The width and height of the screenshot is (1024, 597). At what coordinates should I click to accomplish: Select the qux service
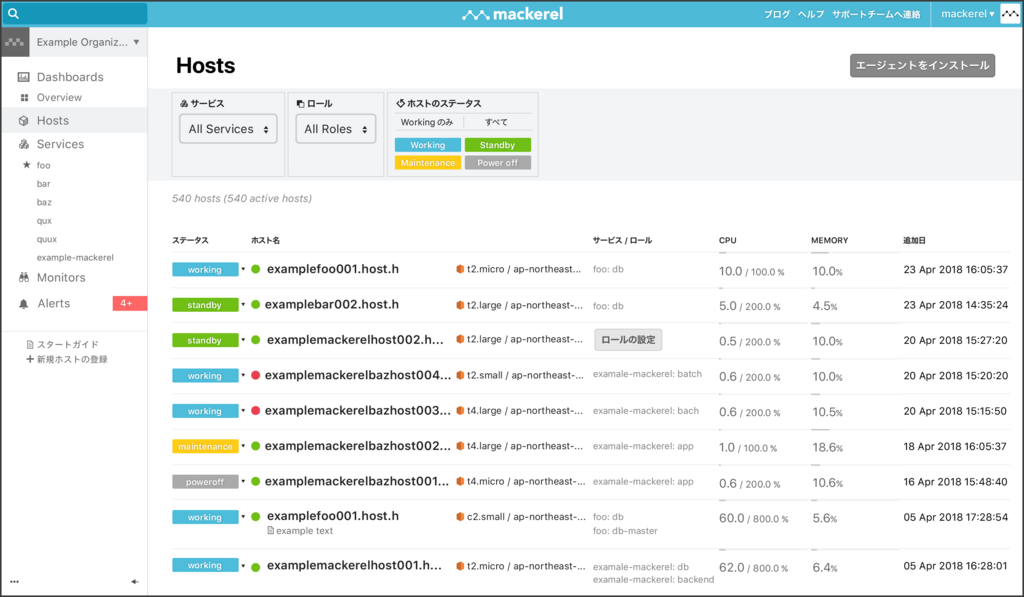(x=44, y=221)
